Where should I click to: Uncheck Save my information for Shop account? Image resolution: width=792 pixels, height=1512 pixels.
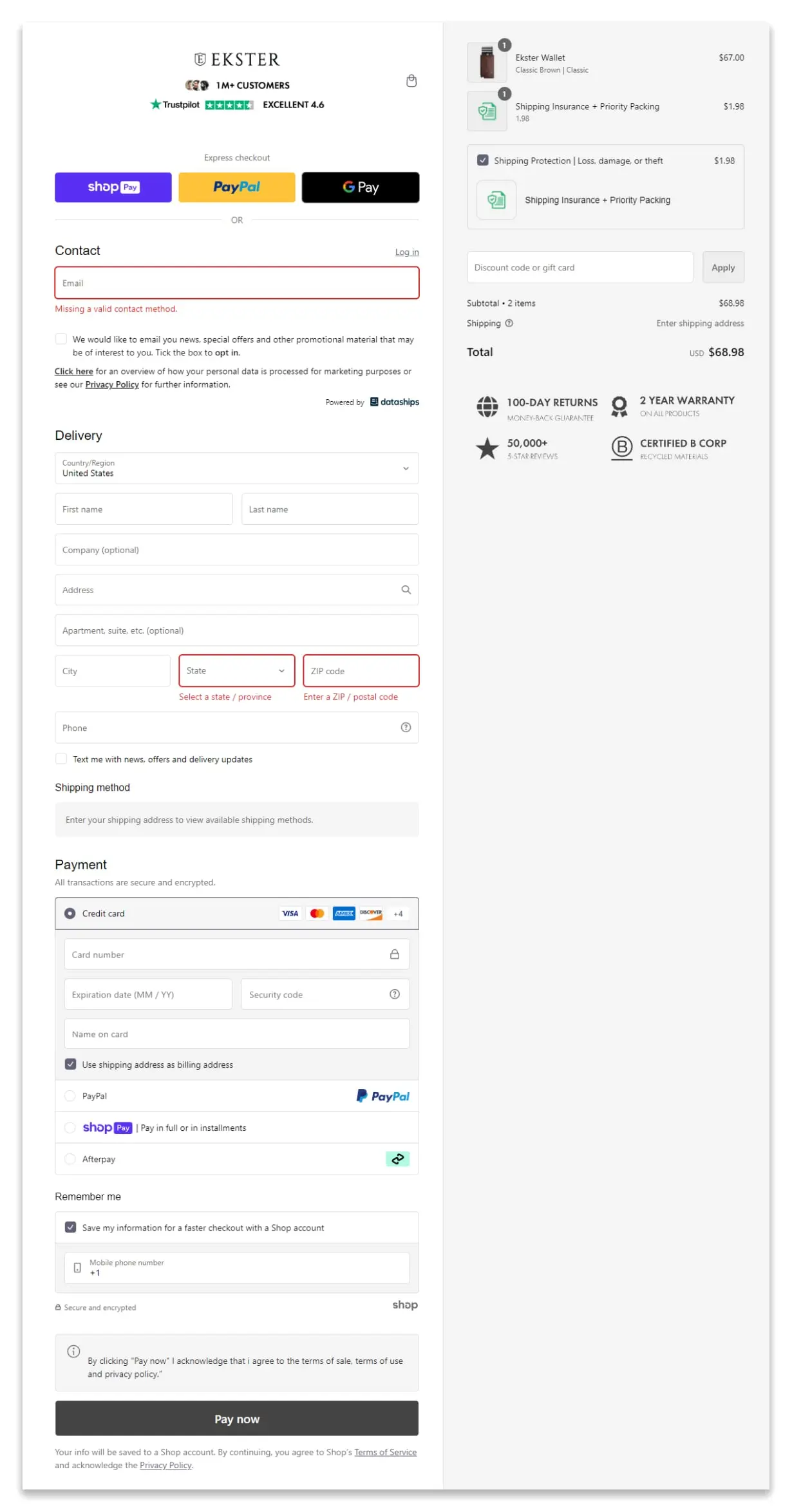point(71,1227)
